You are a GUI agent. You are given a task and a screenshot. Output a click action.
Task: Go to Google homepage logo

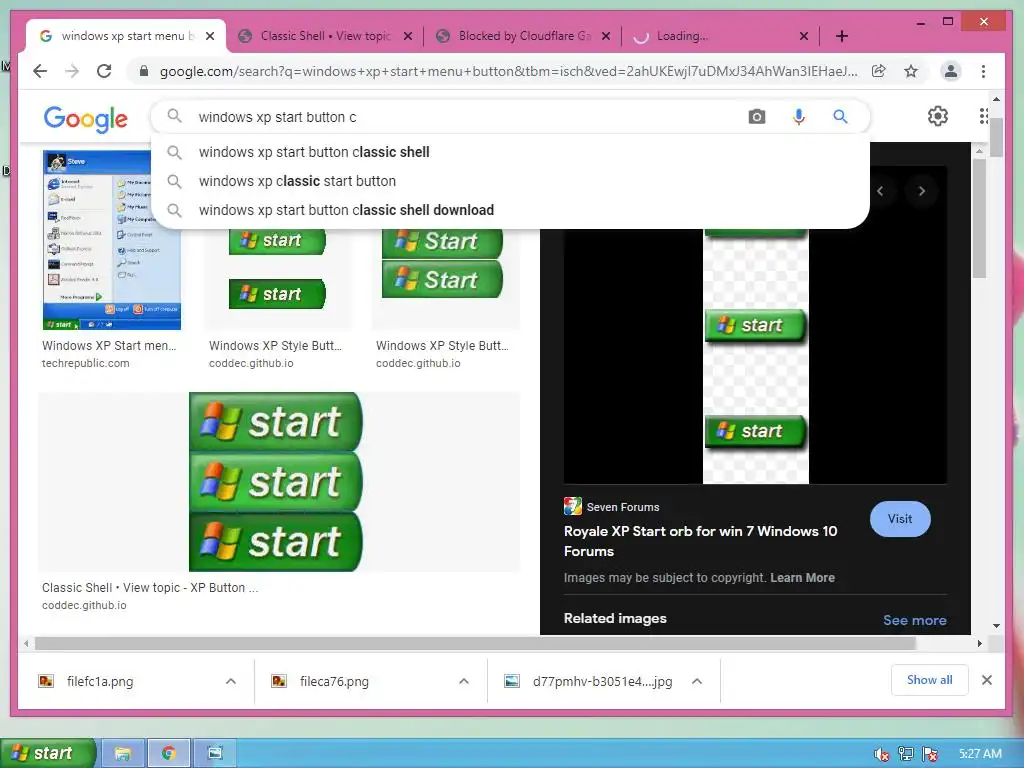tap(86, 119)
